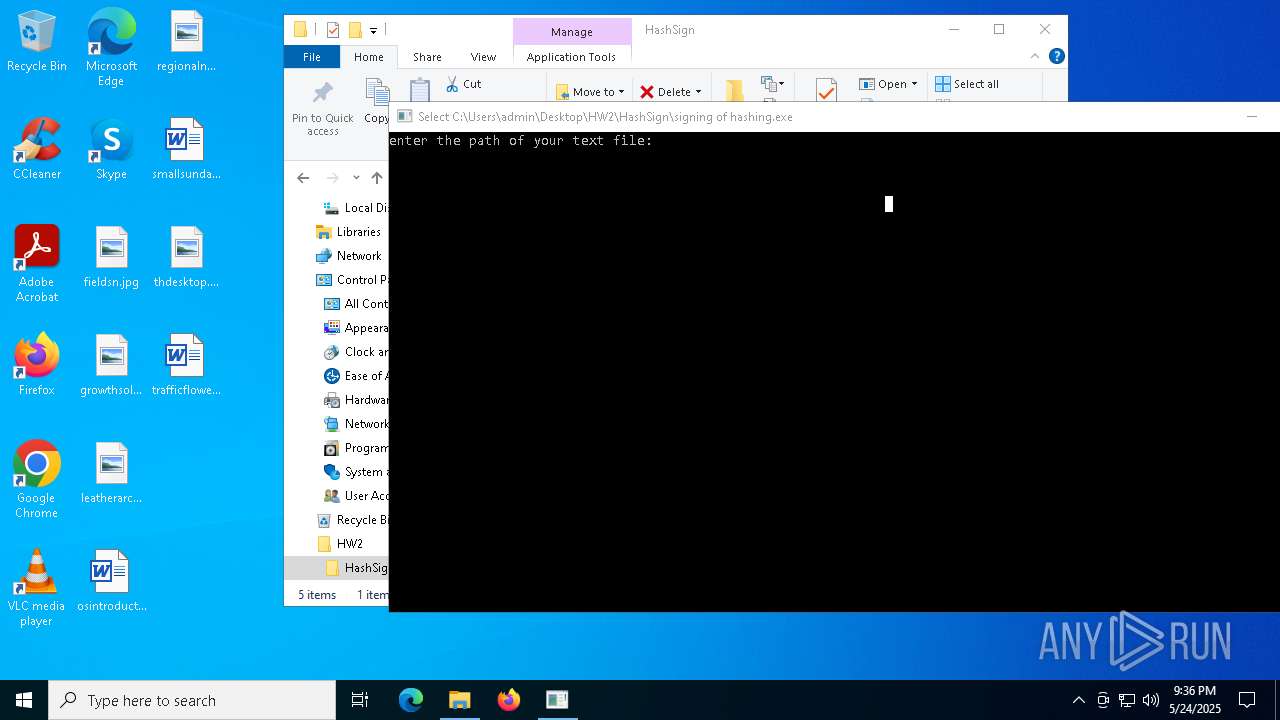This screenshot has width=1280, height=720.
Task: Go forward in Explorer navigation
Action: coord(332,178)
